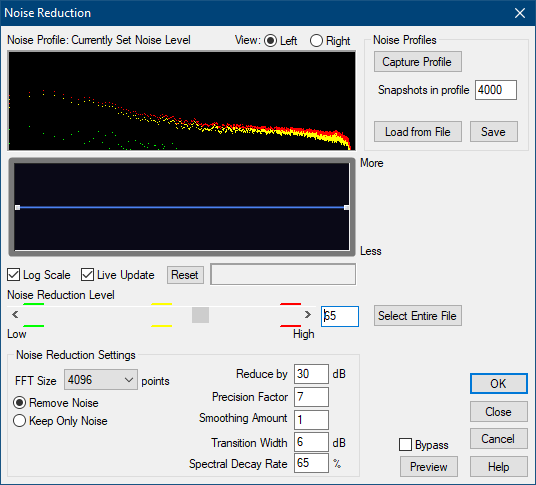Viewport: 536px width, 485px height.
Task: Reset the reduction curve
Action: pyautogui.click(x=185, y=275)
